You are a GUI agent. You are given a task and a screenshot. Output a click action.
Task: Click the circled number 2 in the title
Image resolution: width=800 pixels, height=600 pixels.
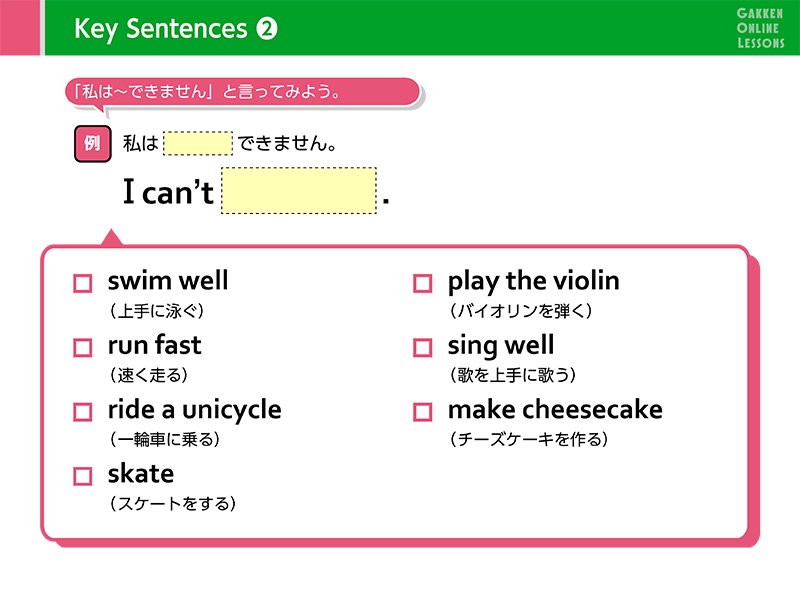click(x=266, y=30)
